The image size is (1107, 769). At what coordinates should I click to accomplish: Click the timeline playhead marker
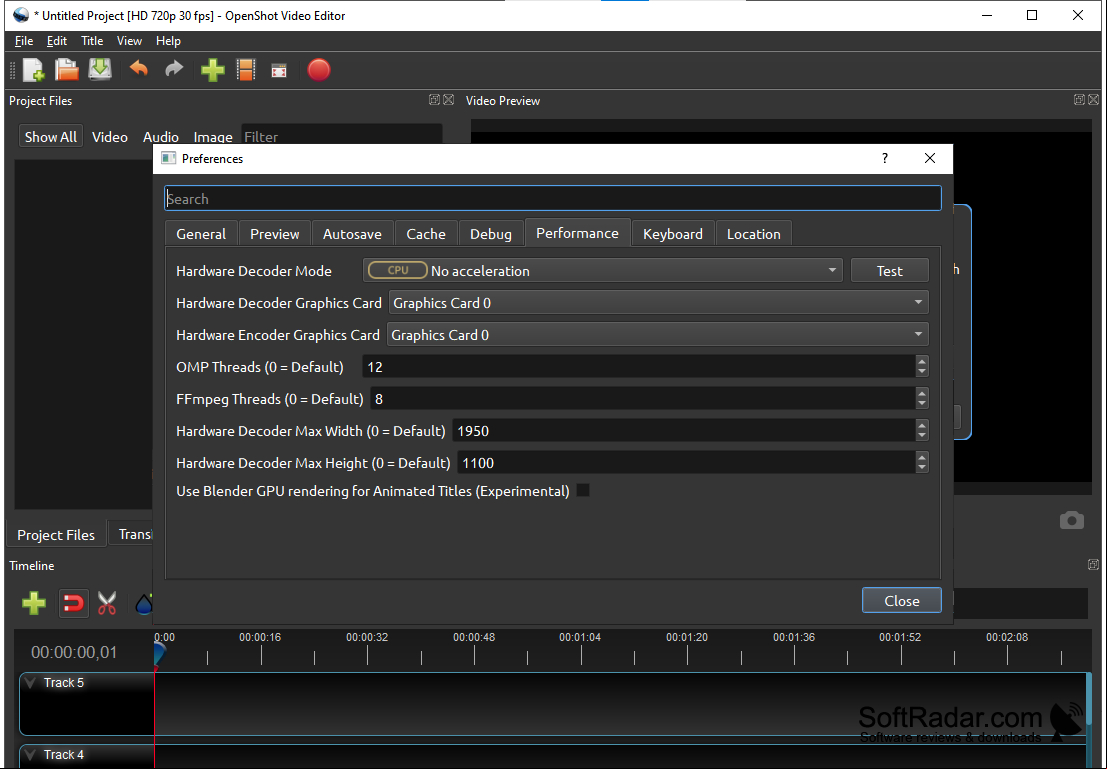pos(158,653)
